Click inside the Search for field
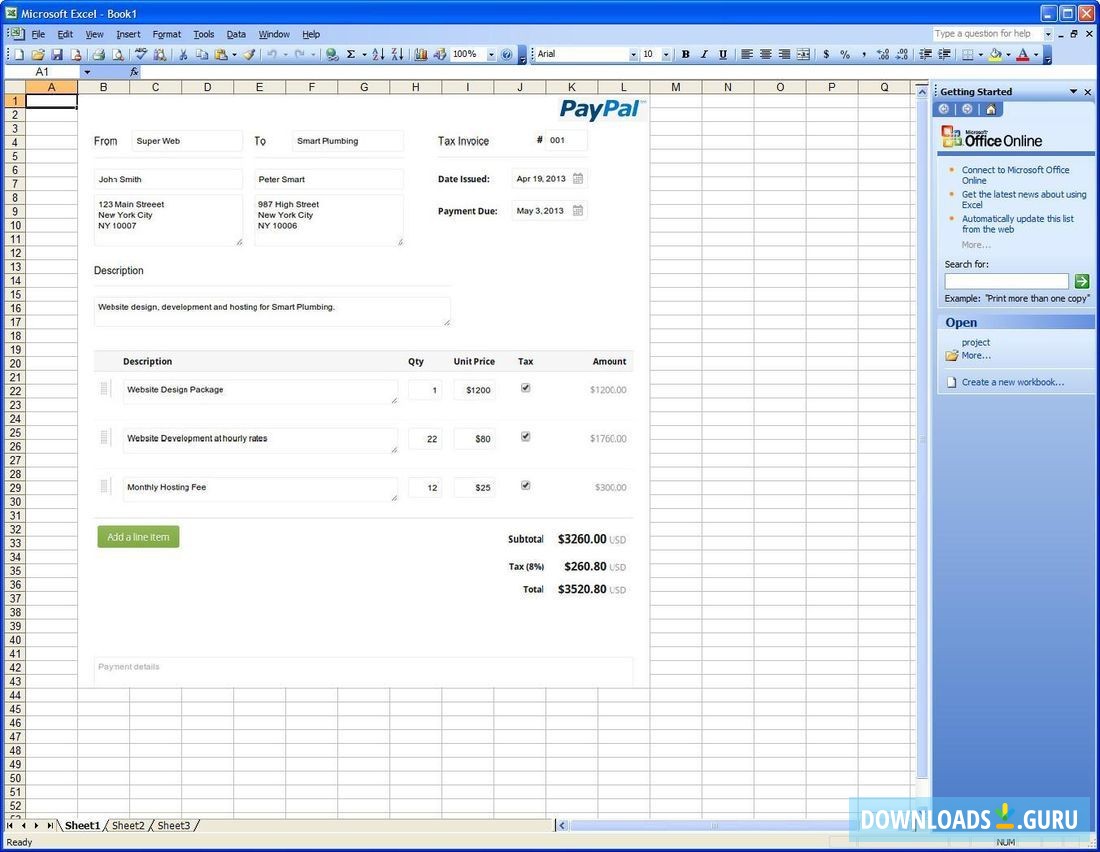This screenshot has height=852, width=1100. point(1005,281)
